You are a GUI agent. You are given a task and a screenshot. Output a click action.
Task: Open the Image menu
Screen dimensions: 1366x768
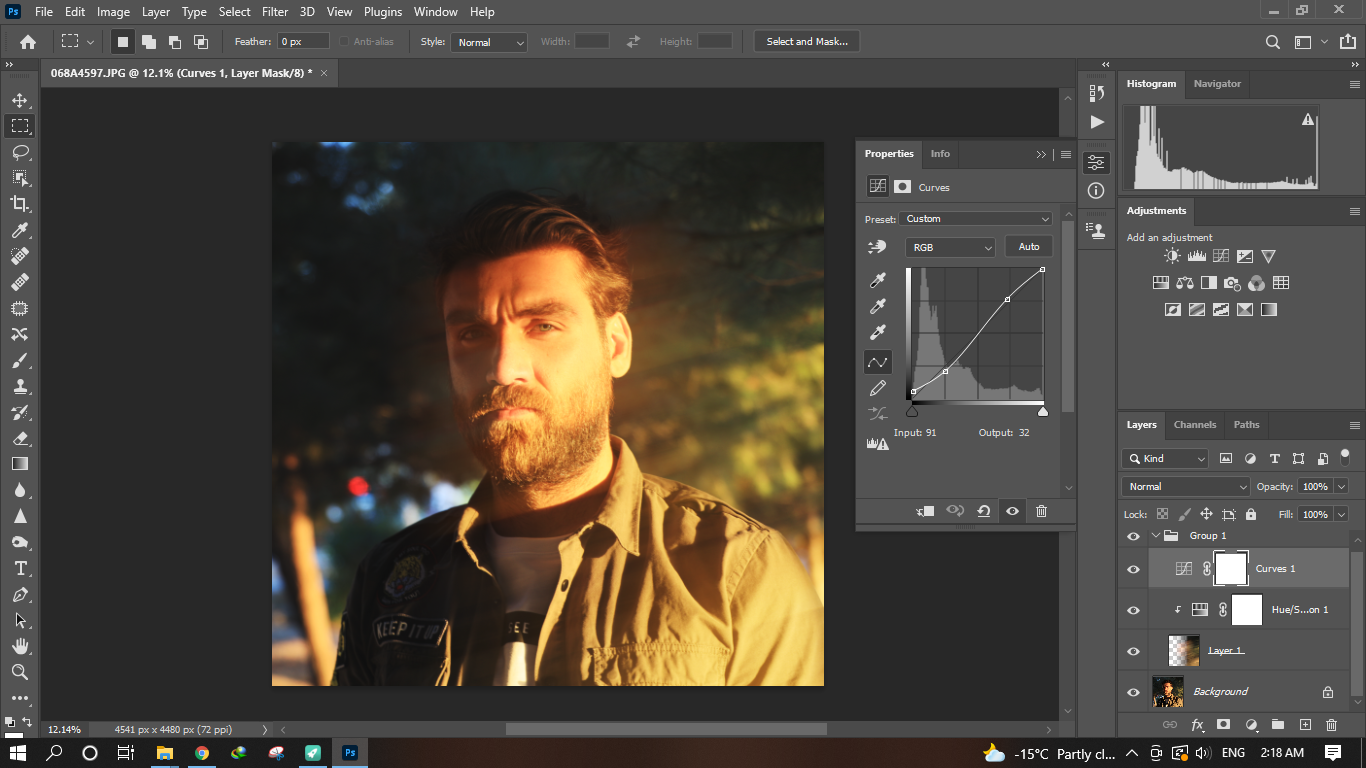coord(113,12)
